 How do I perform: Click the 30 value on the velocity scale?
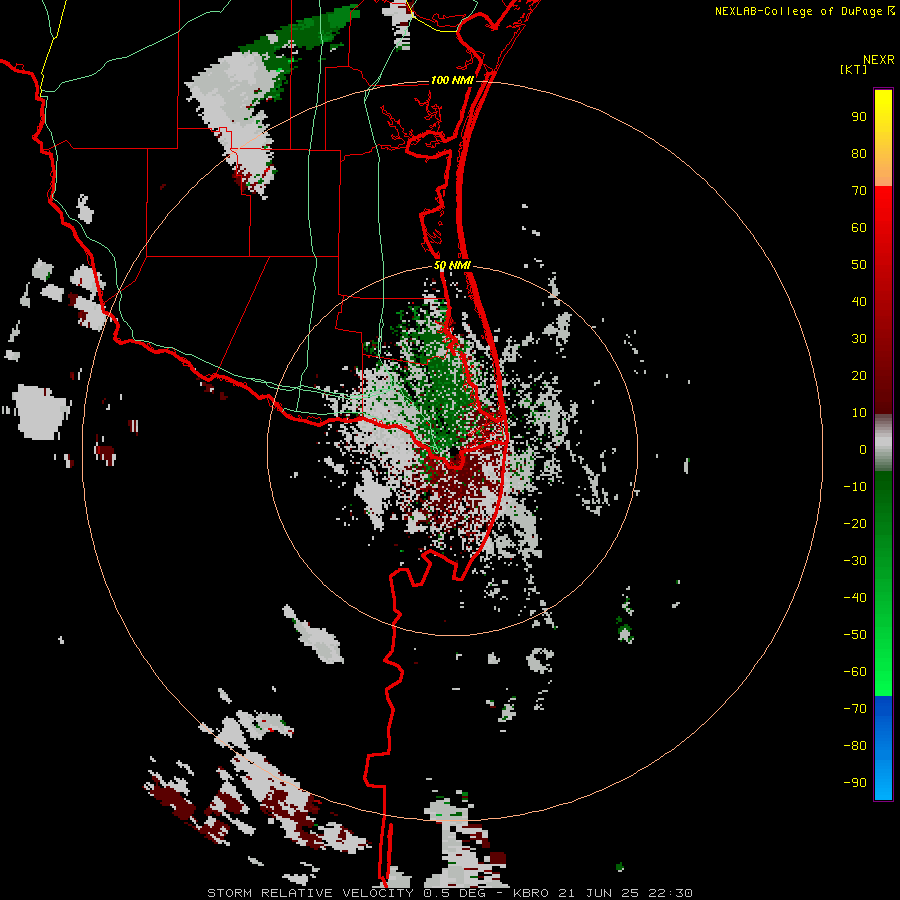[859, 339]
